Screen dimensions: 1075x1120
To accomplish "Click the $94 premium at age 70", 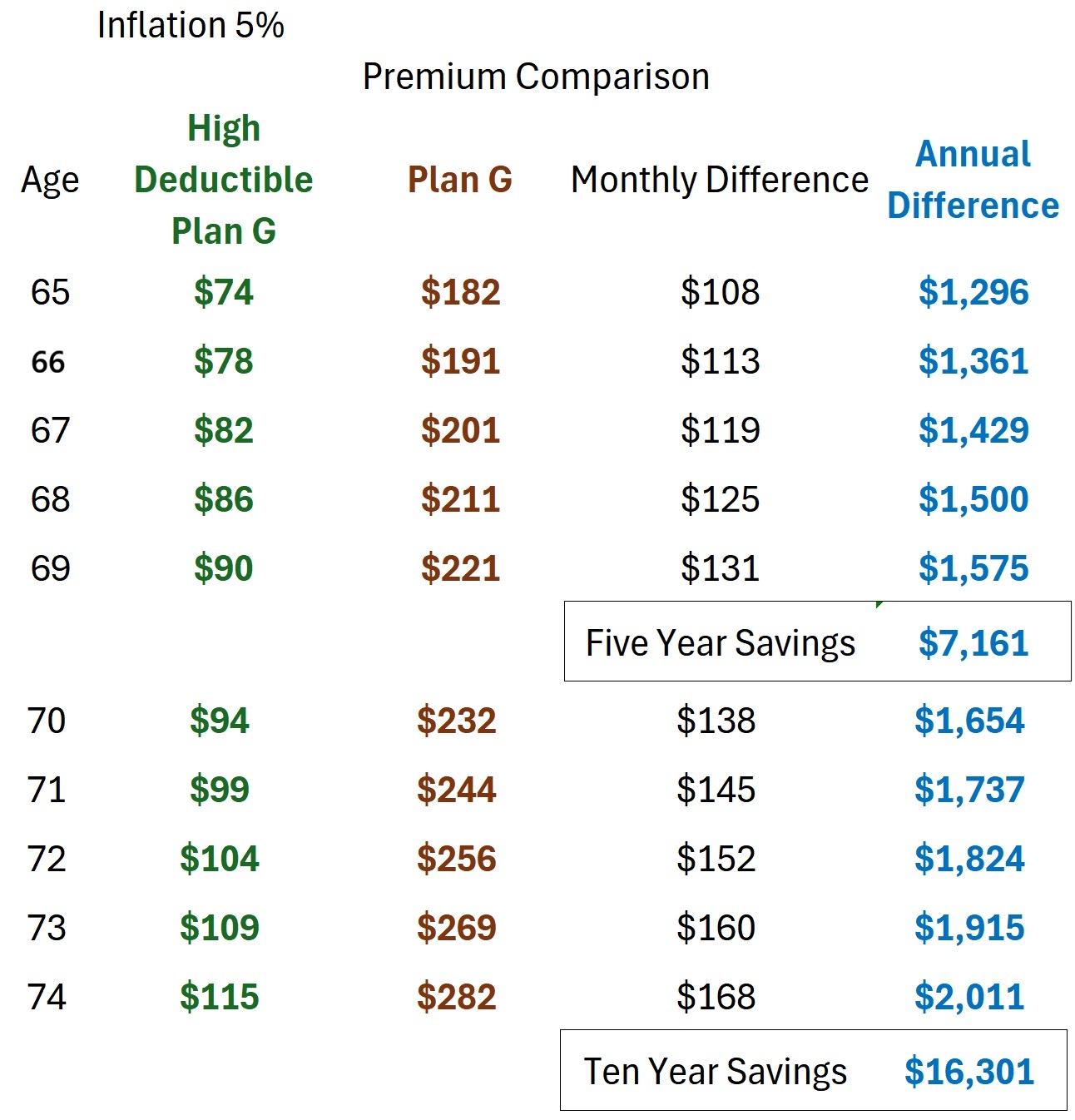I will [219, 721].
